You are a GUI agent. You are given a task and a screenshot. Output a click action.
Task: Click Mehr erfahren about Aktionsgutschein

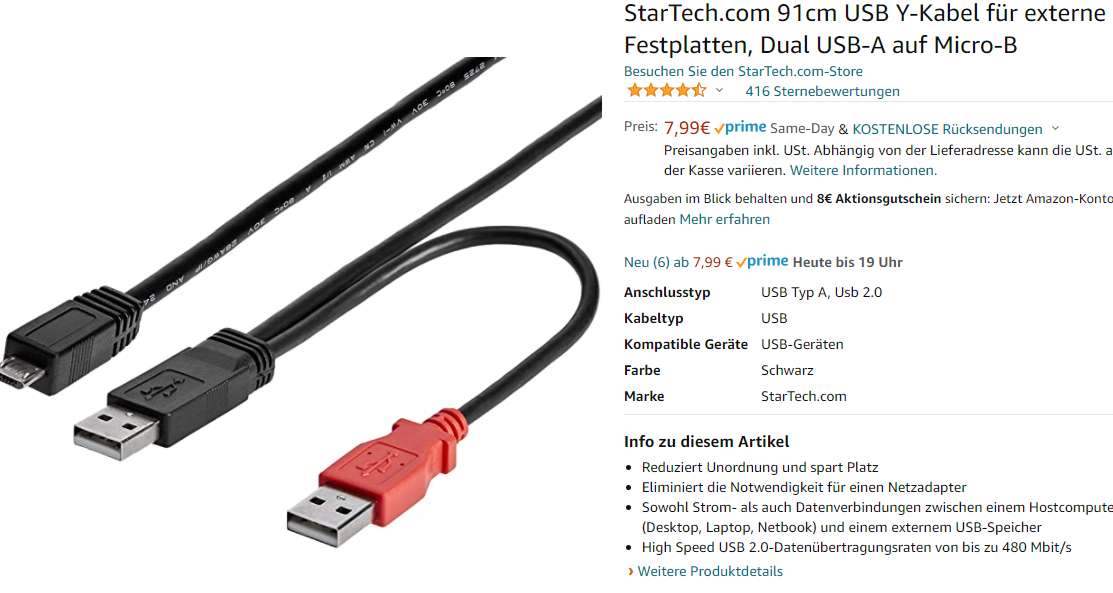pyautogui.click(x=724, y=219)
